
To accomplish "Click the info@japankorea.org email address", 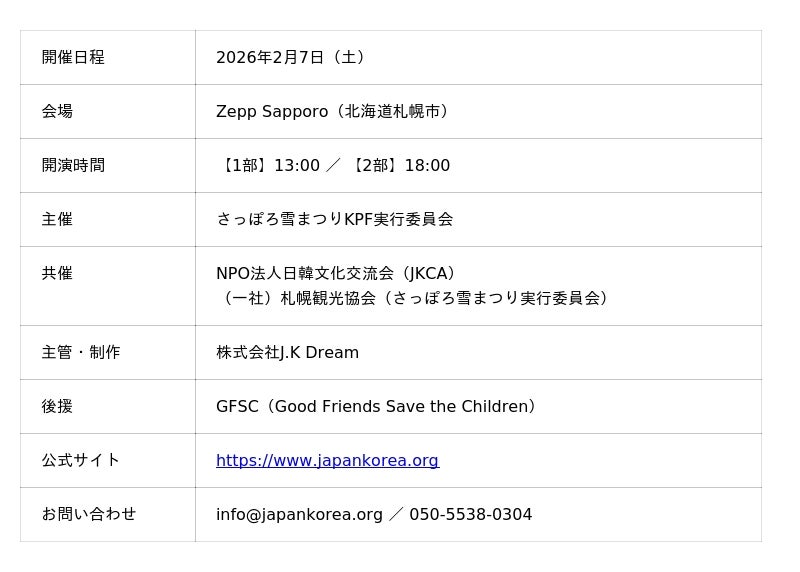I will [x=299, y=515].
